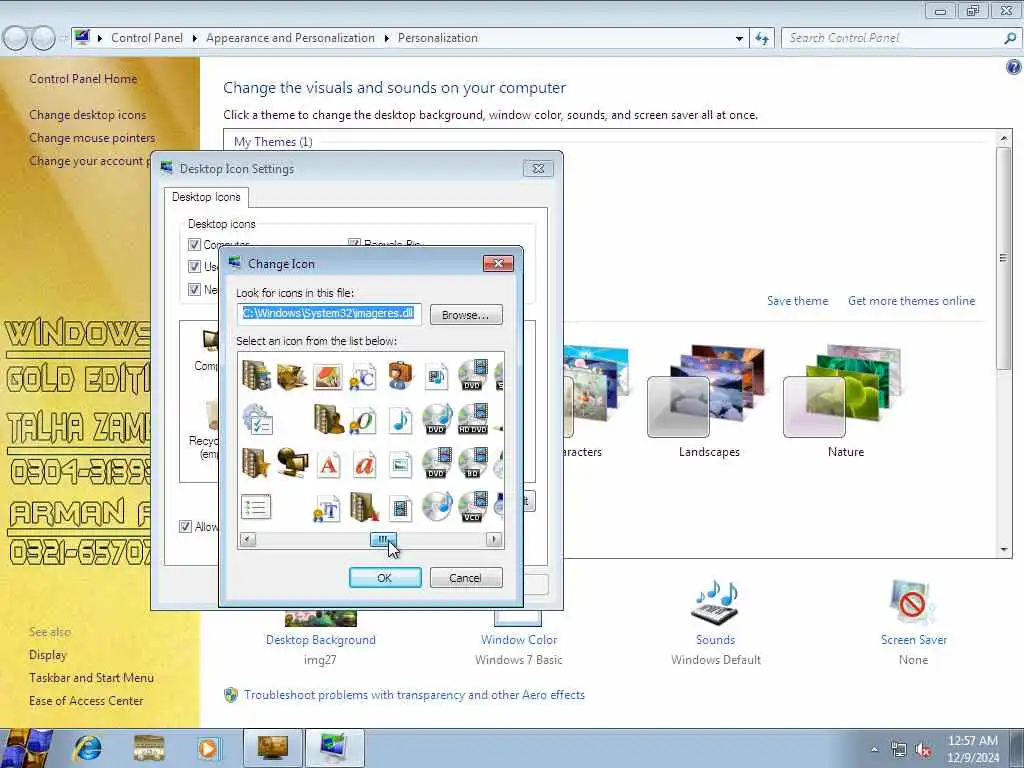
Task: Expand the arrow after Control Panel breadcrumb
Action: click(195, 39)
